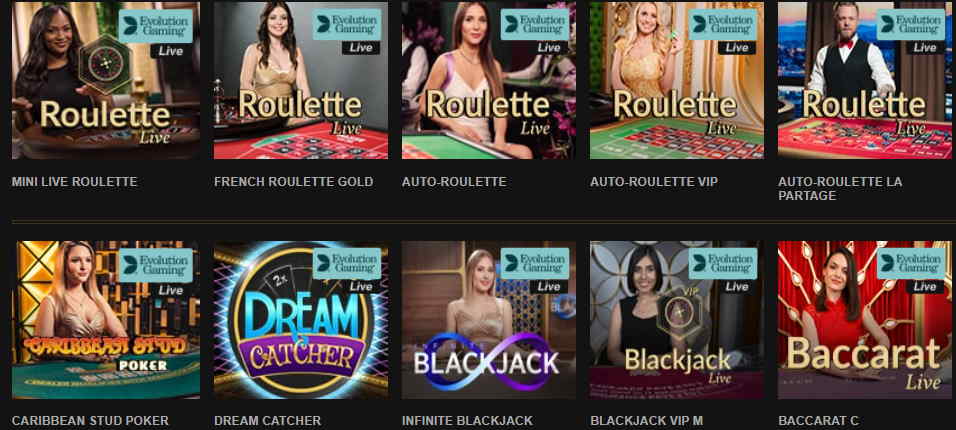The width and height of the screenshot is (956, 430).
Task: Open the Auto-Roulette La Partage thumbnail
Action: tap(865, 80)
